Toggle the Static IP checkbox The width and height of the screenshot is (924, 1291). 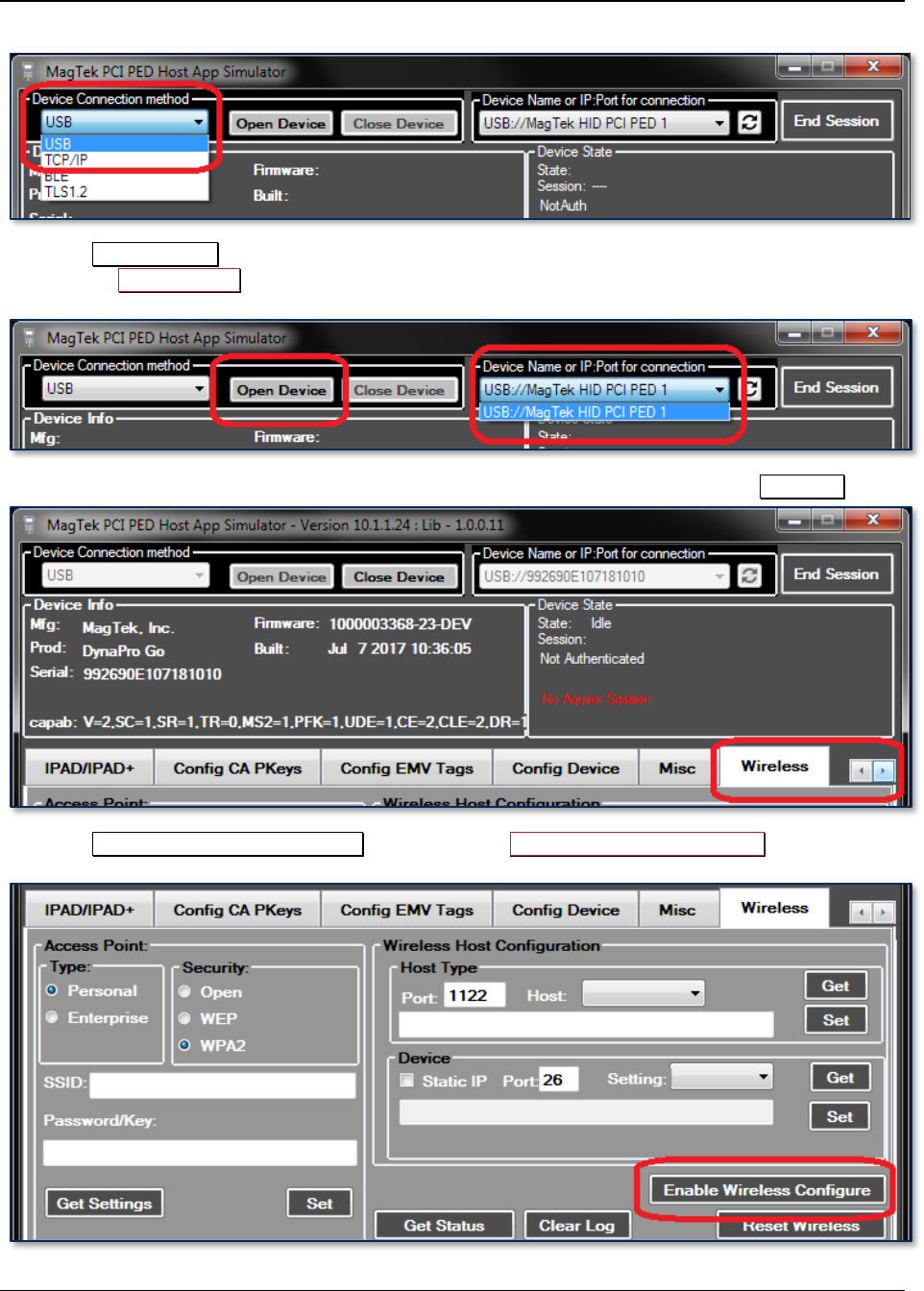(407, 1081)
